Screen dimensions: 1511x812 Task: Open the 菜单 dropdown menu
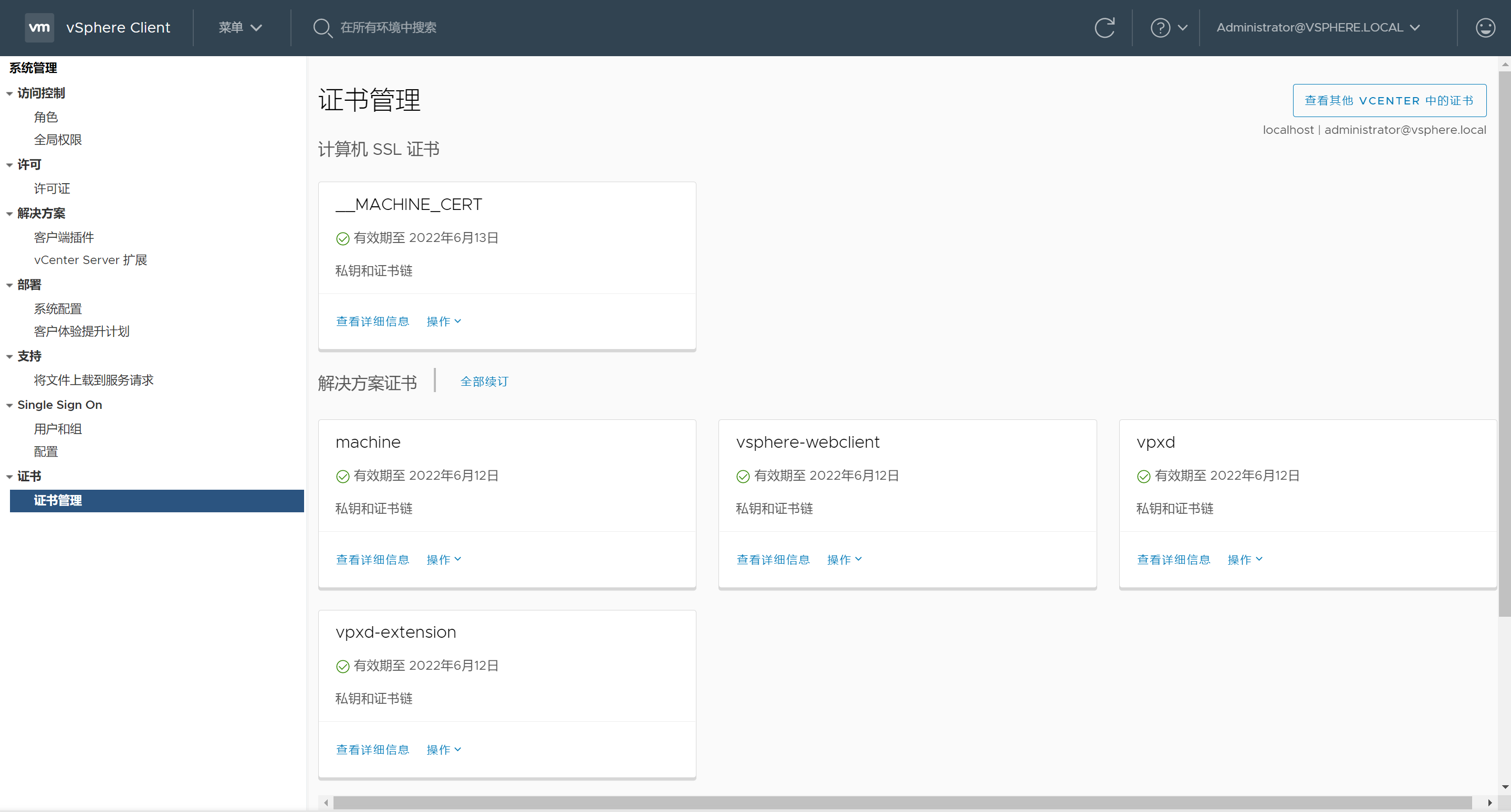pos(241,27)
